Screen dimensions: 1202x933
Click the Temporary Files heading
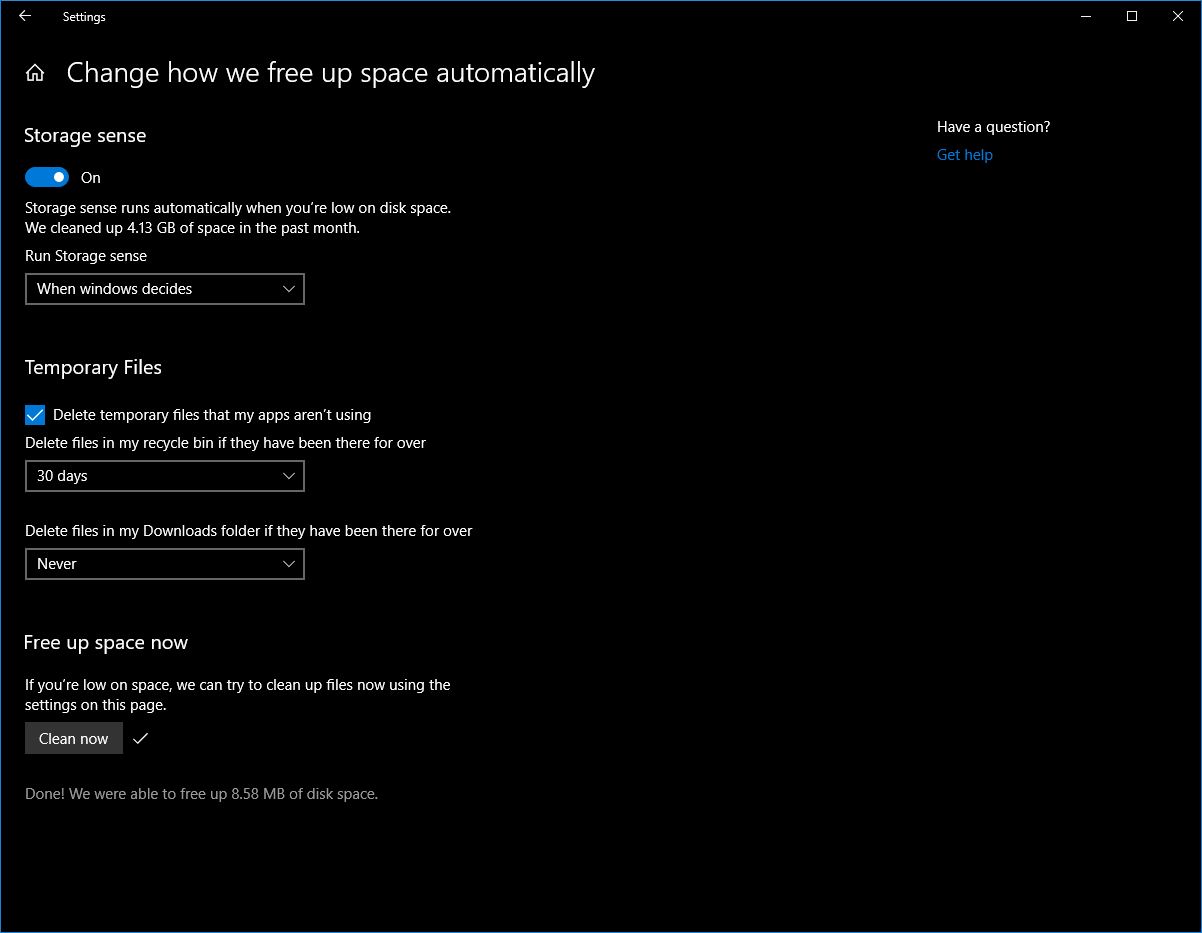coord(93,368)
